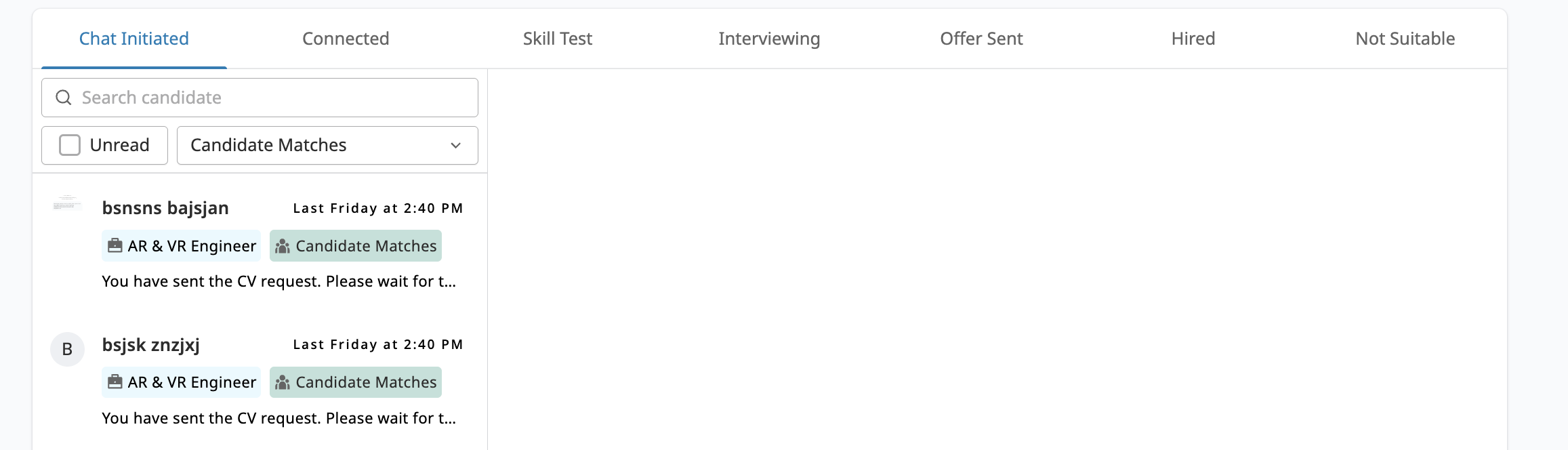
Task: Click the briefcase icon on bsnsns bajsjan's job tag
Action: [117, 246]
